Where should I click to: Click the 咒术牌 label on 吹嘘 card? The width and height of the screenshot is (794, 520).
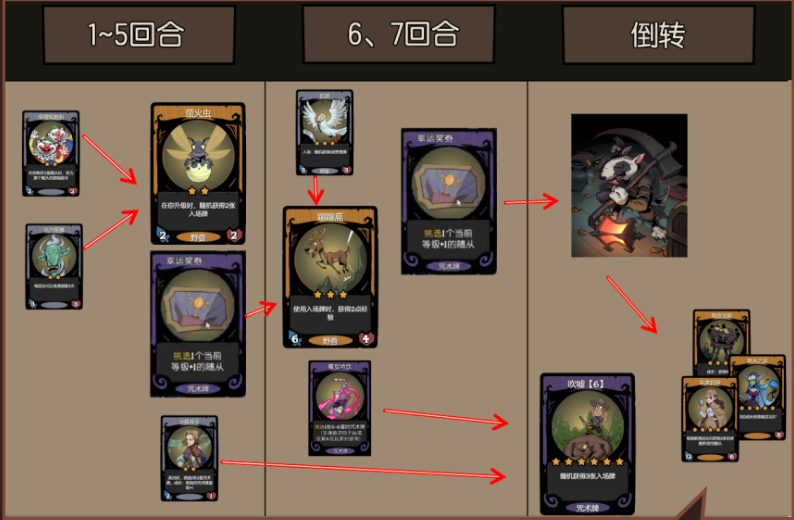[587, 507]
